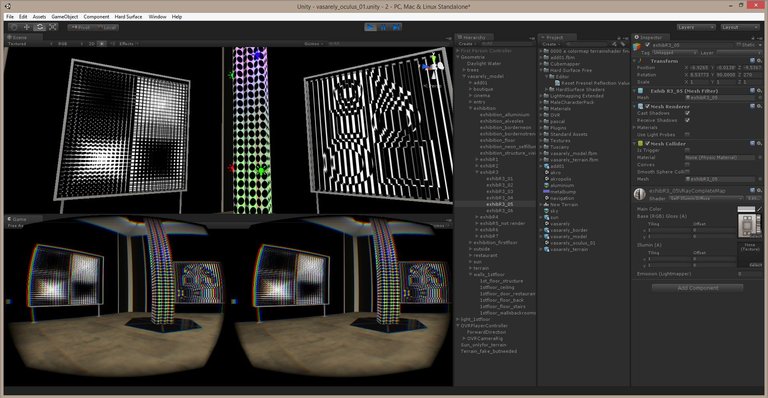Image resolution: width=768 pixels, height=398 pixels.
Task: Click the Play button
Action: pyautogui.click(x=371, y=27)
